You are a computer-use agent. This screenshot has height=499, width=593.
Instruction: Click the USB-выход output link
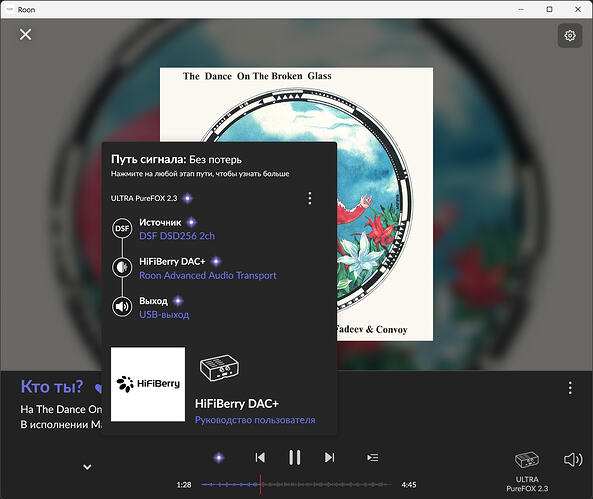coord(164,315)
